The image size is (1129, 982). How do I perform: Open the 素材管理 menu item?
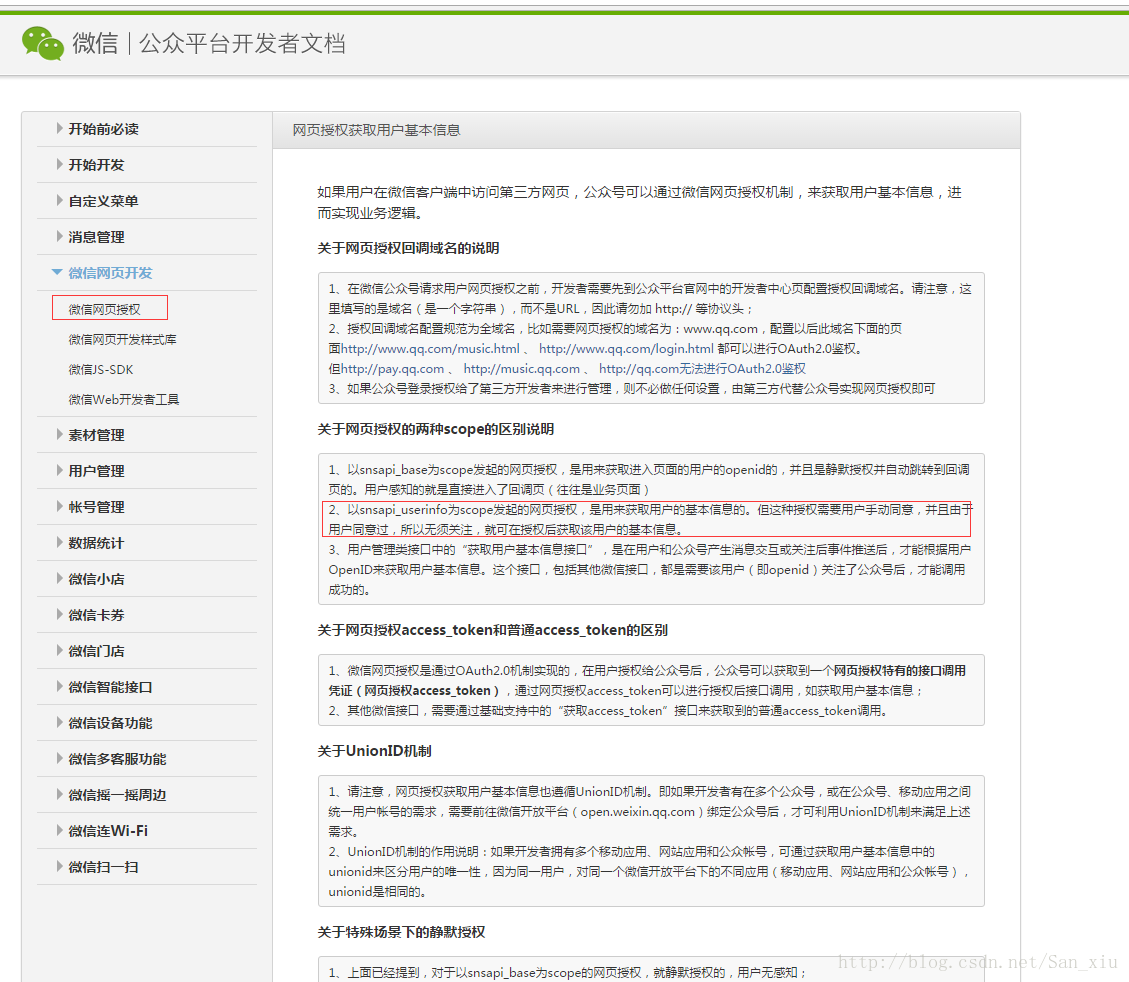(96, 435)
